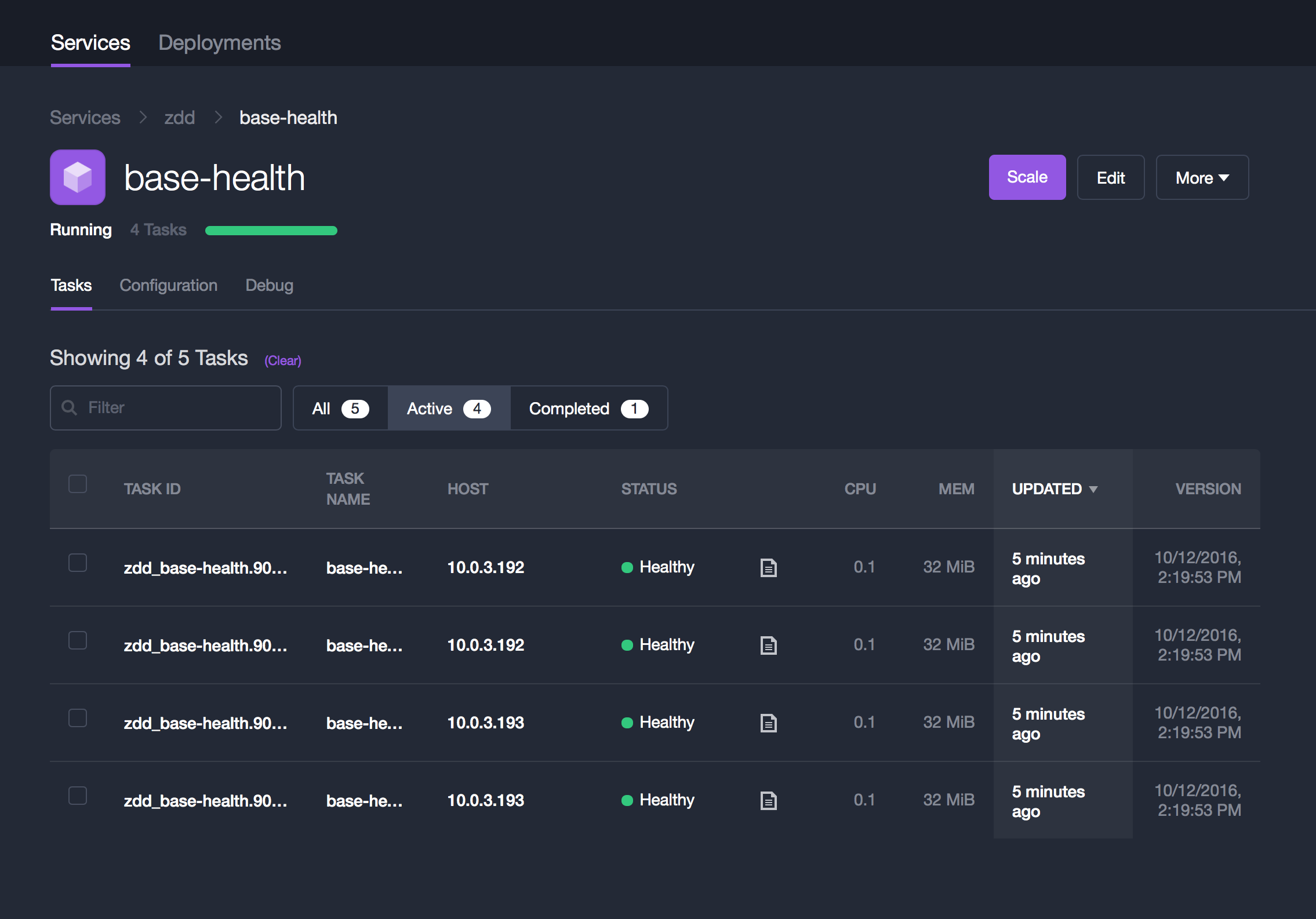Open log file icon for second task row

click(x=768, y=646)
